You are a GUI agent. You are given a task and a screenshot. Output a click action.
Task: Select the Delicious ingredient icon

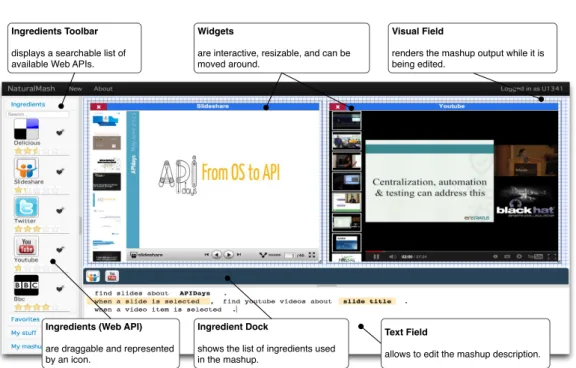click(x=26, y=129)
